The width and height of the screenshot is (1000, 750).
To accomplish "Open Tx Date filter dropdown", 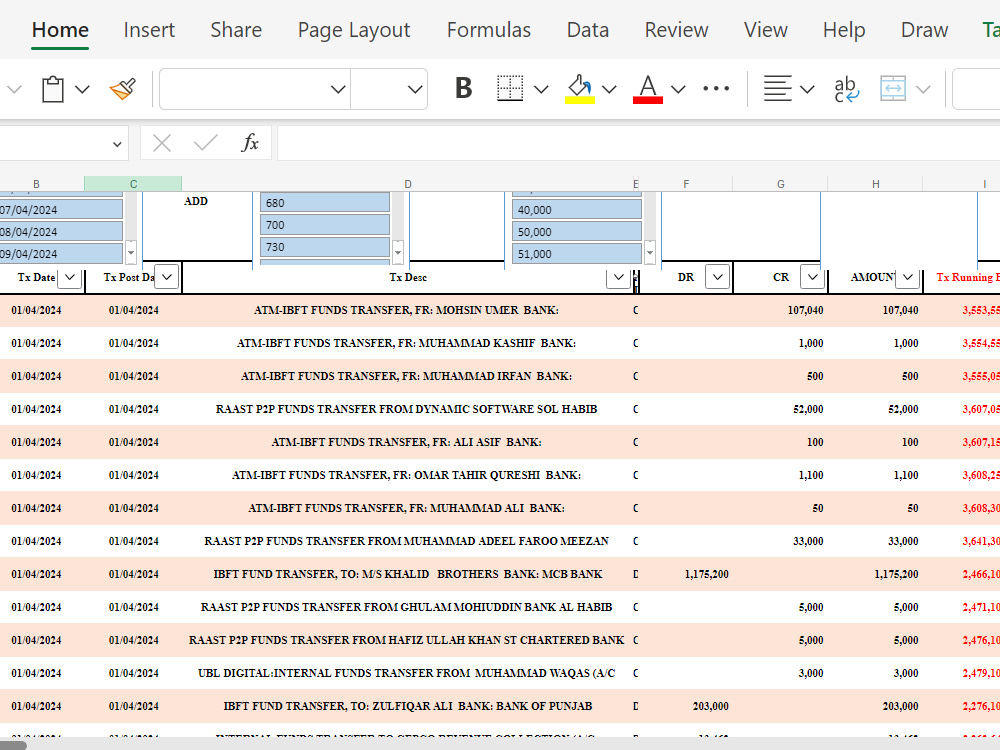I will (70, 277).
